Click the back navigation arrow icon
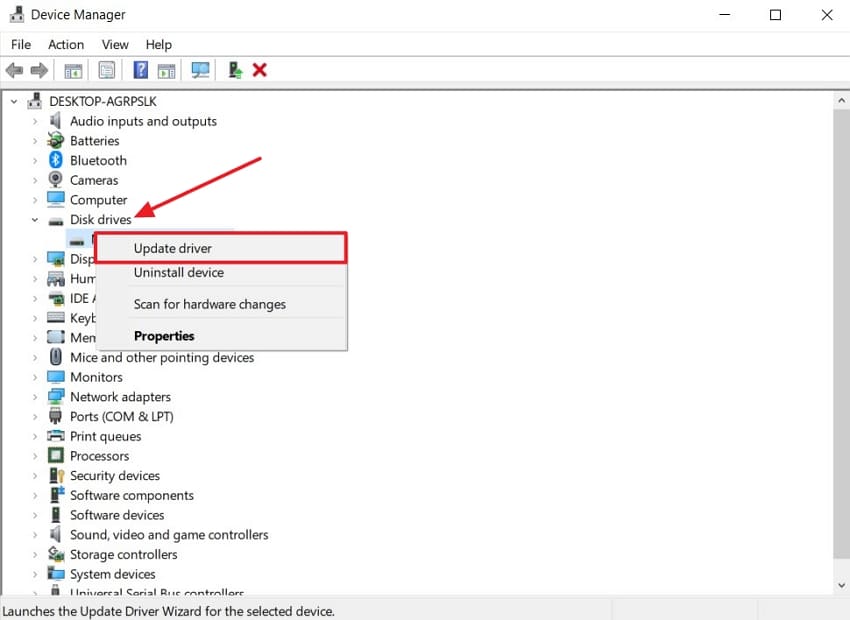The image size is (850, 620). point(14,70)
